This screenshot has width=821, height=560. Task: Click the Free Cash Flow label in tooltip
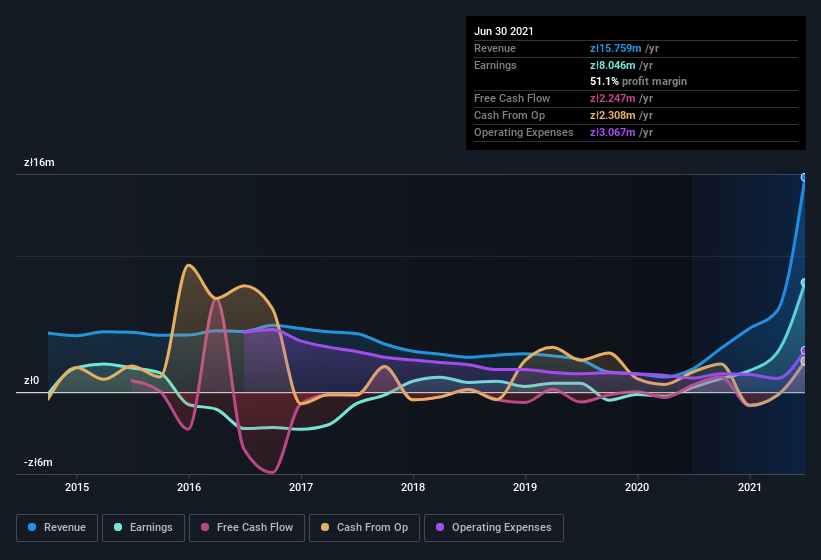coord(512,98)
